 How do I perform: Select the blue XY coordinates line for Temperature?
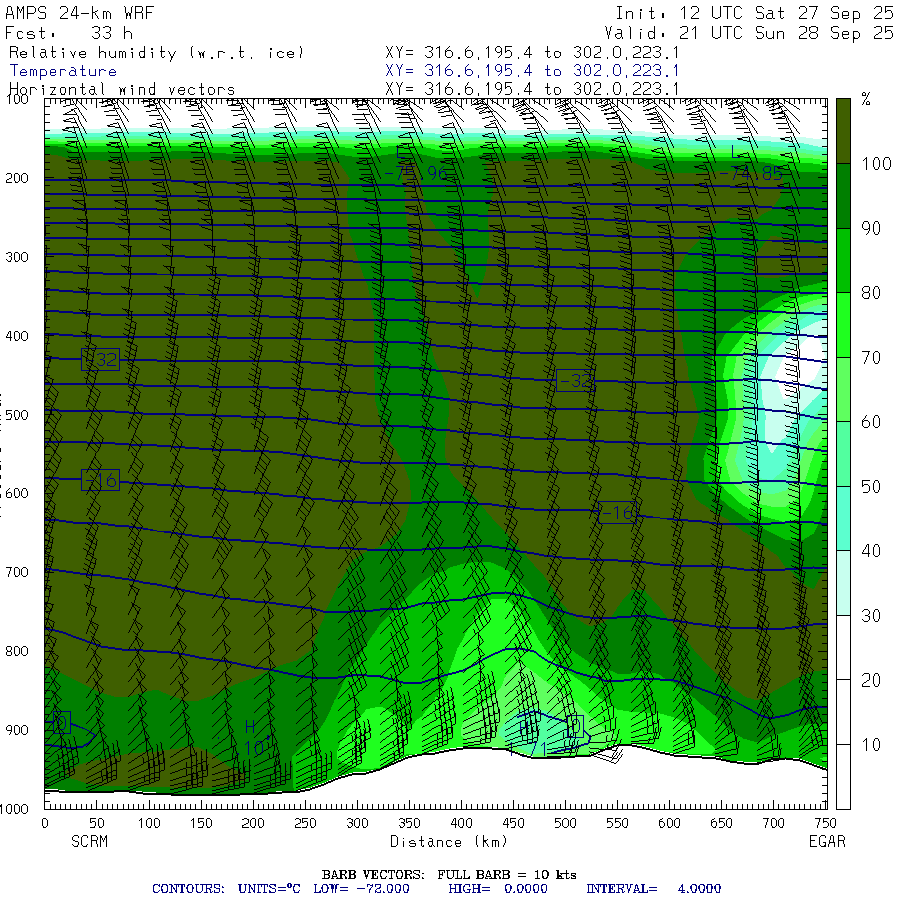click(x=532, y=71)
